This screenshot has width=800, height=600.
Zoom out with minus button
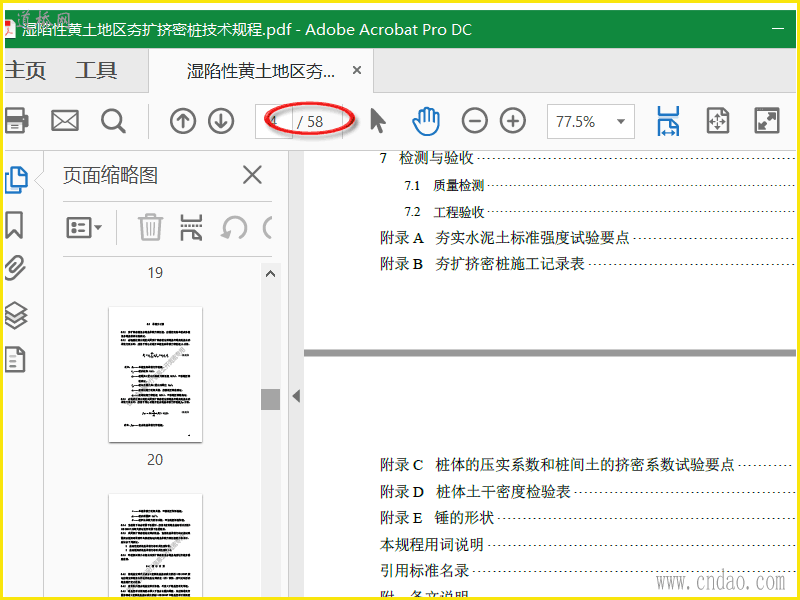pos(474,121)
